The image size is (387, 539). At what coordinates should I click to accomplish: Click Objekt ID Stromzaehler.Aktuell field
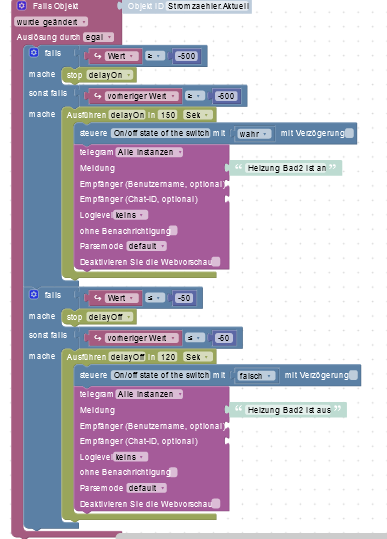point(208,6)
